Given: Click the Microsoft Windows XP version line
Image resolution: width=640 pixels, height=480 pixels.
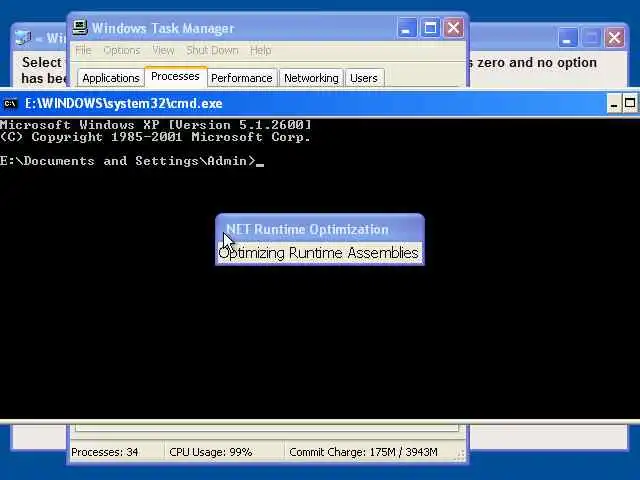Looking at the screenshot, I should (156, 124).
